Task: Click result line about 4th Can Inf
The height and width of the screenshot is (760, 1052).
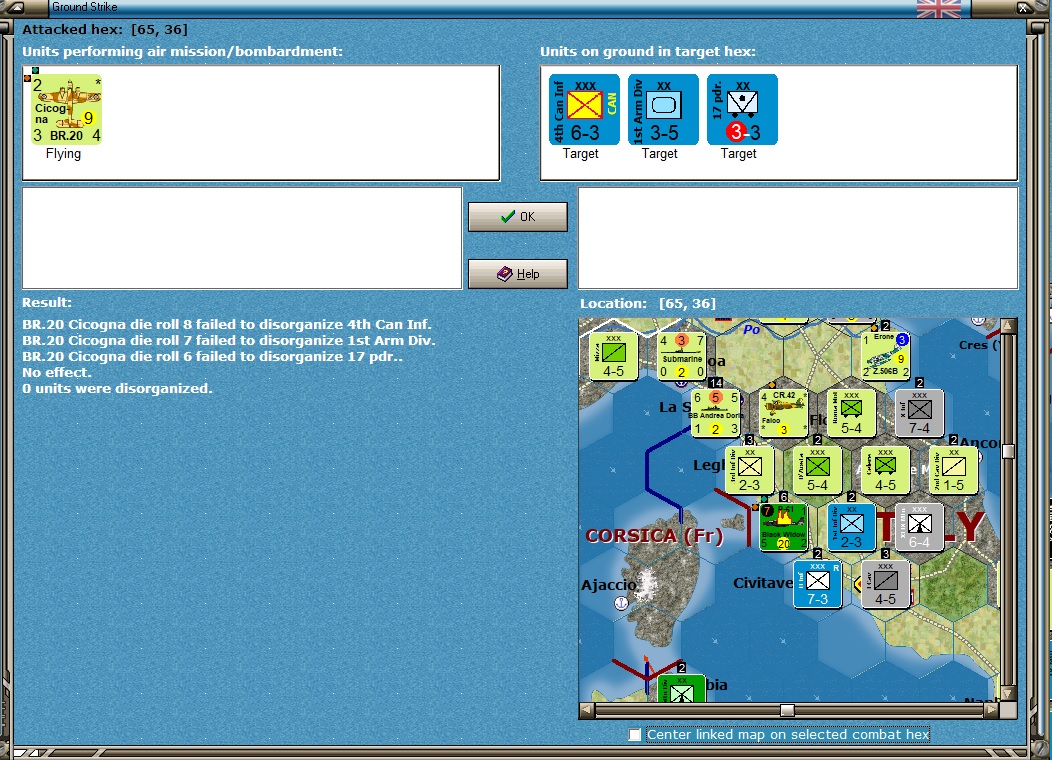Action: click(227, 324)
